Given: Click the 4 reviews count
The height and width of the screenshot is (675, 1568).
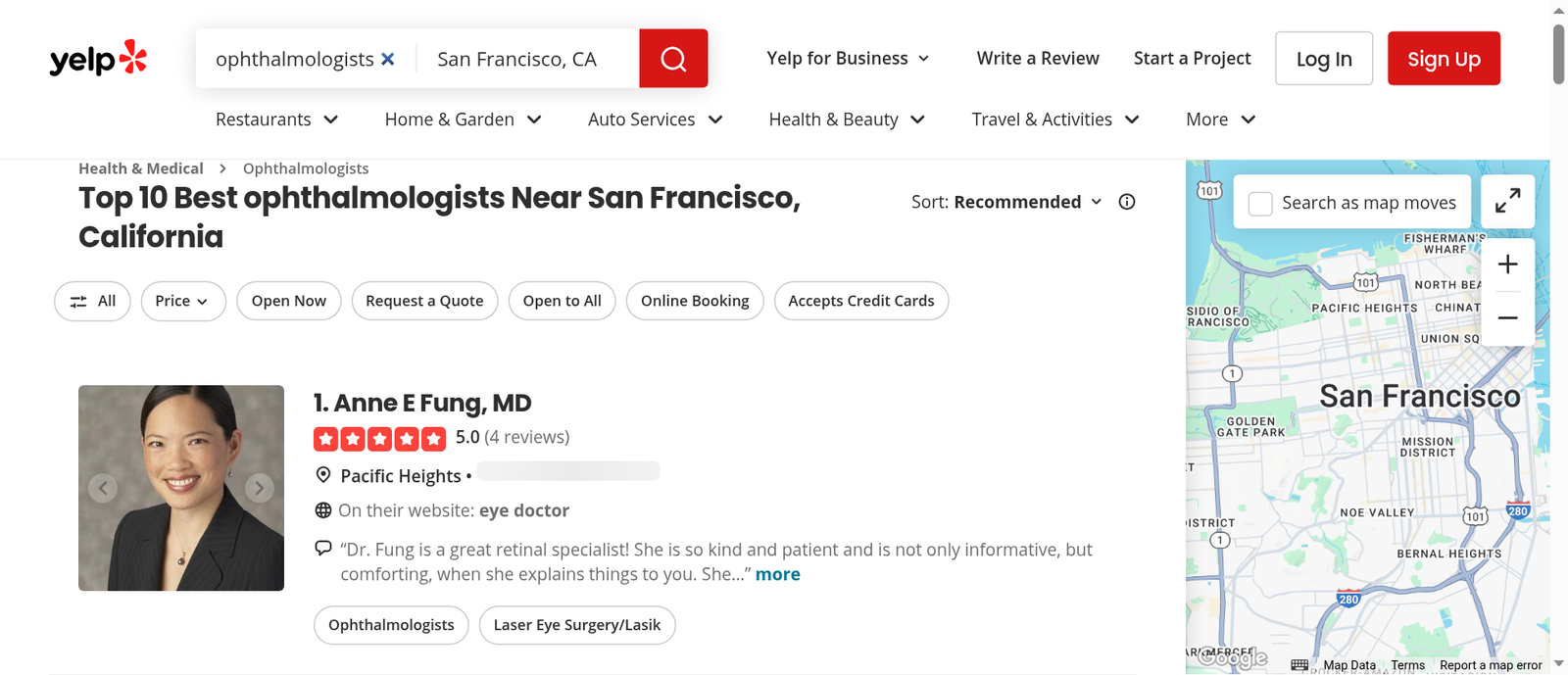Looking at the screenshot, I should point(527,437).
